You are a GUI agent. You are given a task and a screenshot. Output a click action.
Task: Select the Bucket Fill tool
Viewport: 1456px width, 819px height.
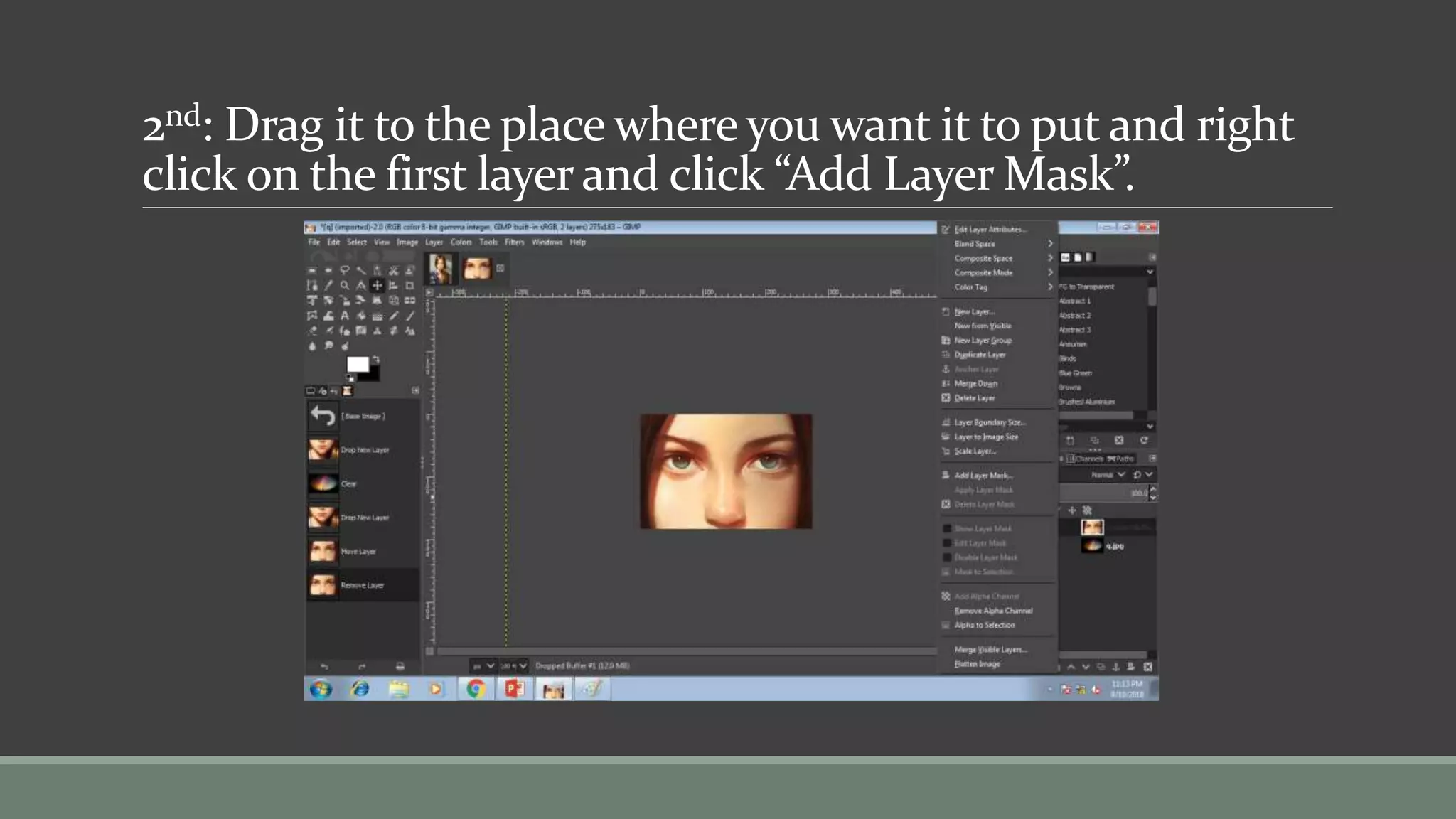tap(360, 316)
